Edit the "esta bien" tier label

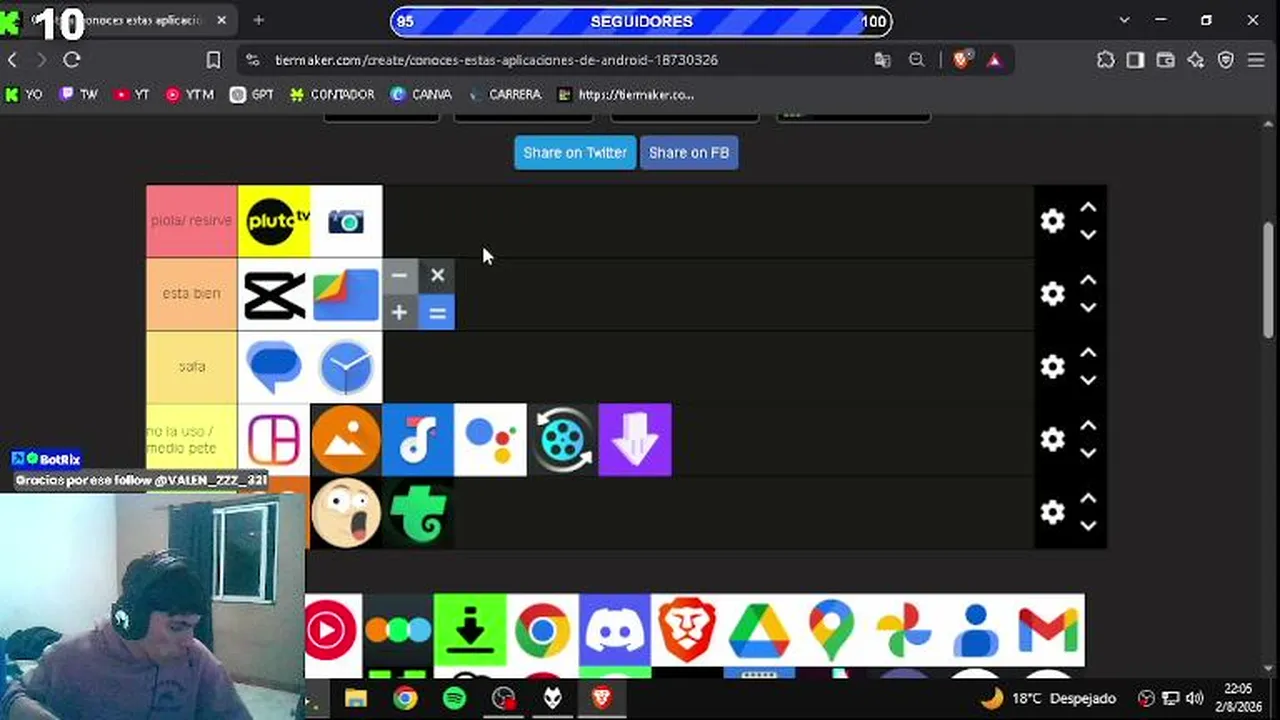coord(191,294)
